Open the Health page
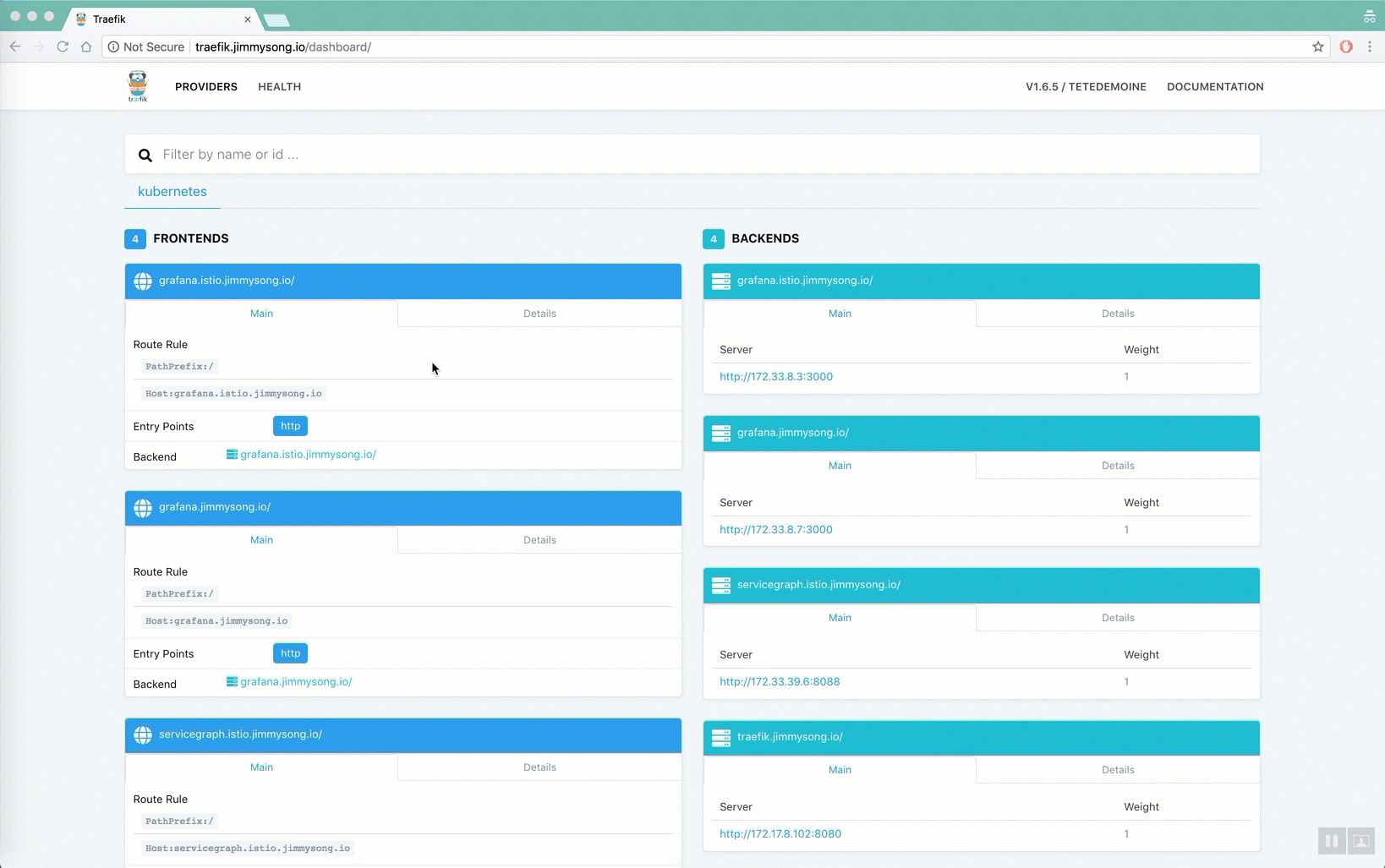Screen dimensions: 1385x868 coord(279,86)
